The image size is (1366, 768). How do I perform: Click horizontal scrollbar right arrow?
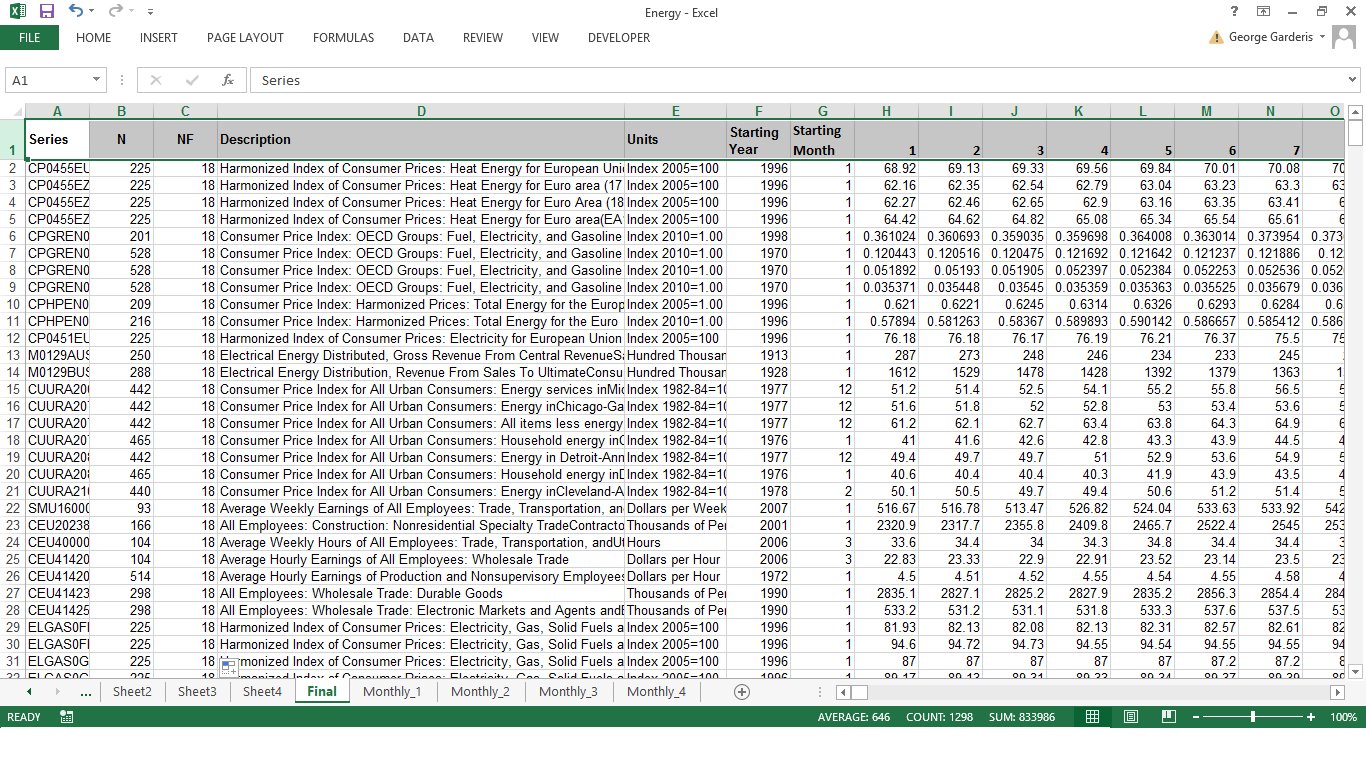pos(1338,692)
